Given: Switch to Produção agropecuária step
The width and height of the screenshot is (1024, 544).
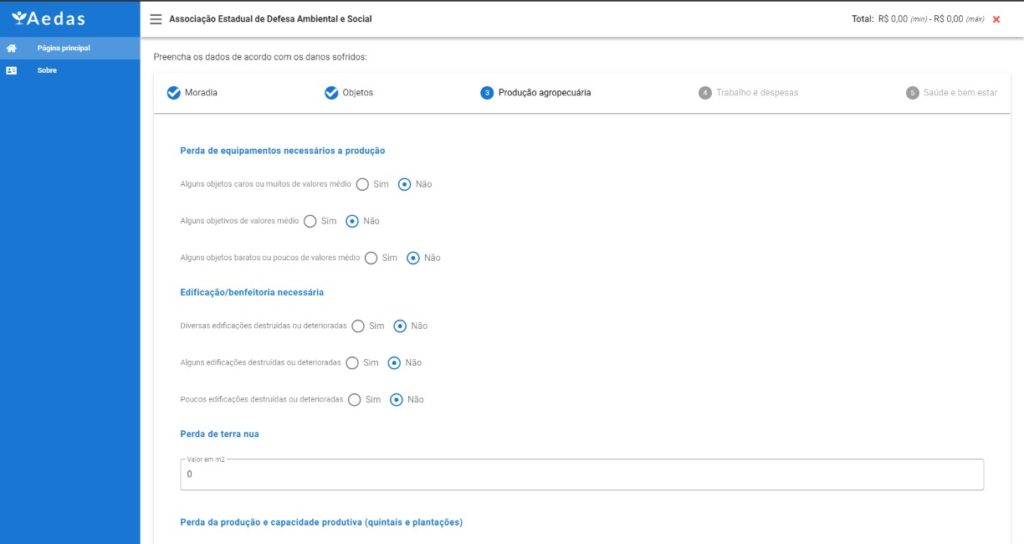Looking at the screenshot, I should pyautogui.click(x=544, y=93).
